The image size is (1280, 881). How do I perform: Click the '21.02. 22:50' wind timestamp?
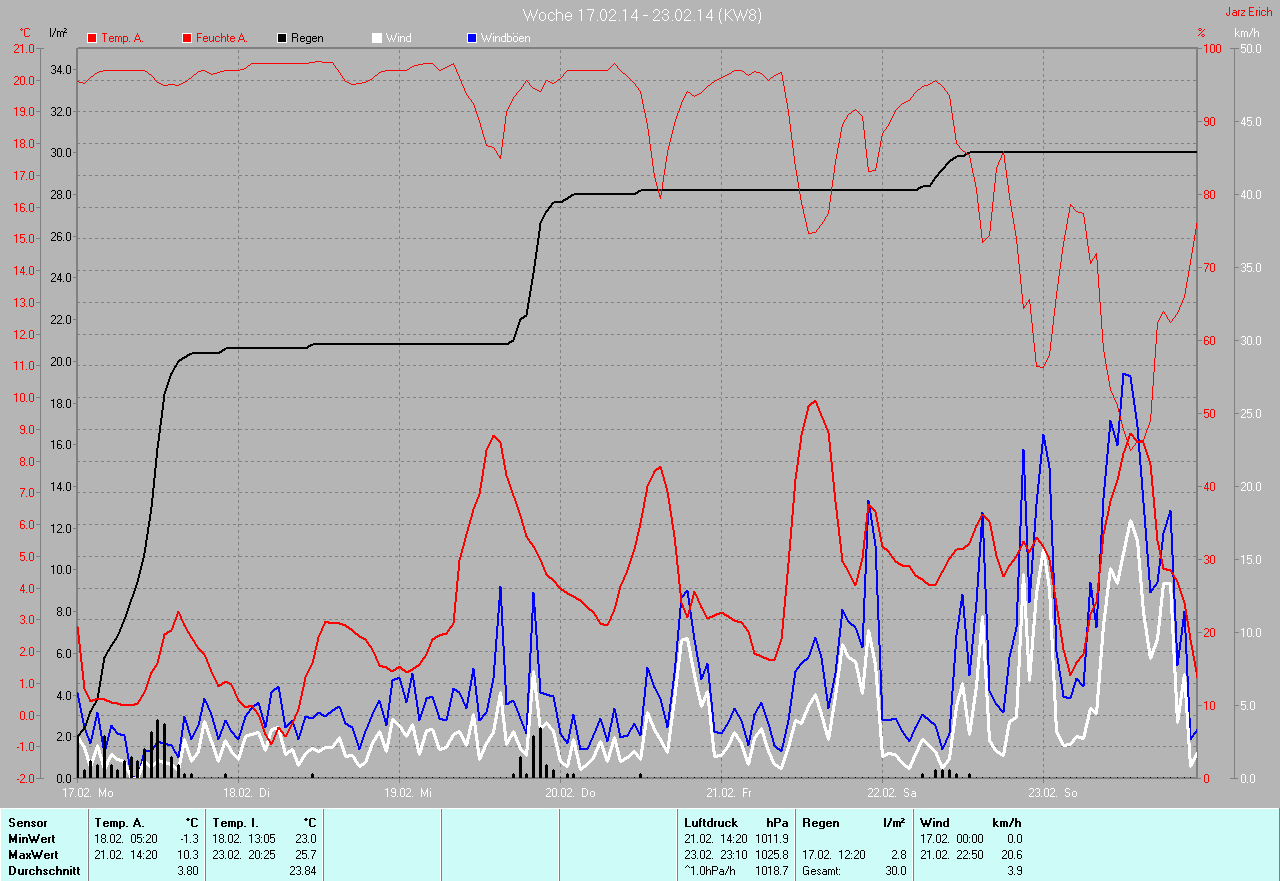pos(952,855)
